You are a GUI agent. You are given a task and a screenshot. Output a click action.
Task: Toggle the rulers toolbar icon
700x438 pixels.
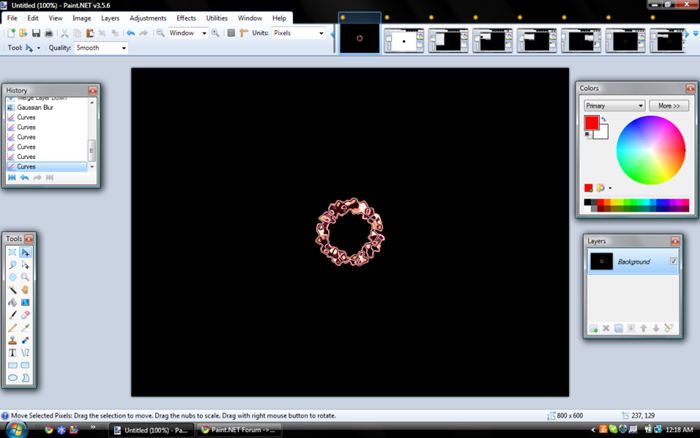pyautogui.click(x=243, y=33)
